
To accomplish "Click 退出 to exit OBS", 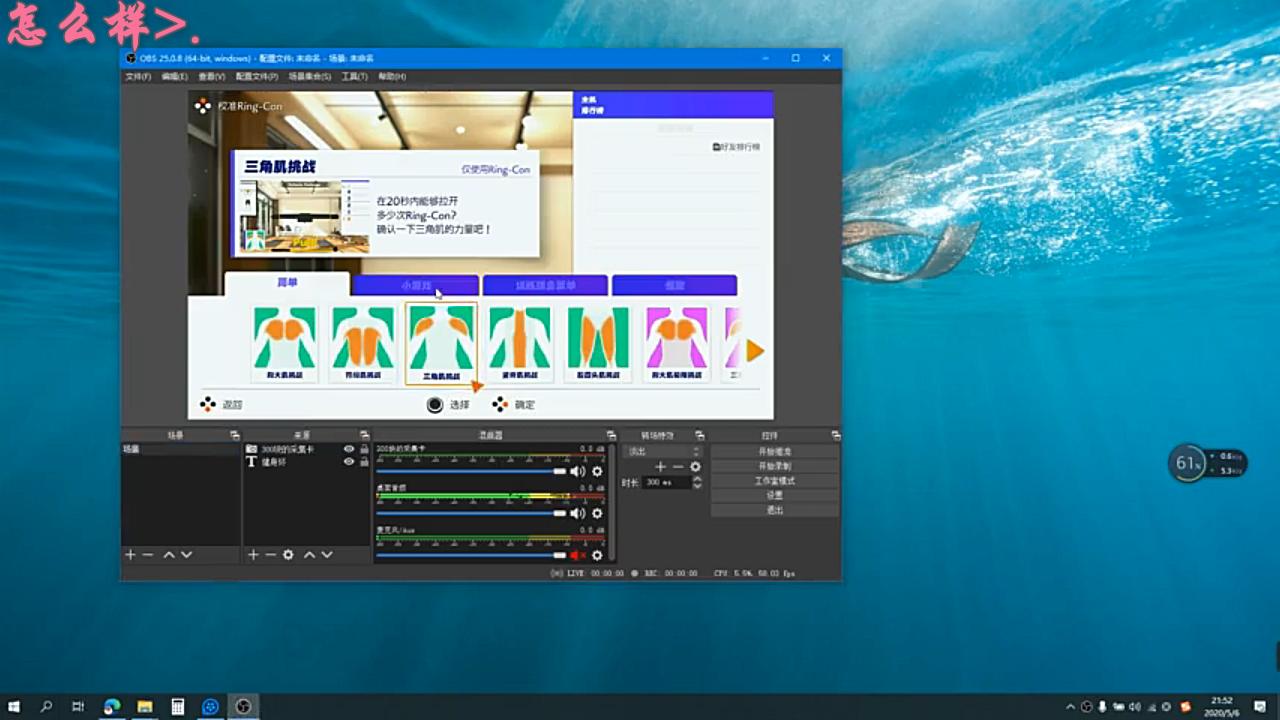I will (775, 510).
